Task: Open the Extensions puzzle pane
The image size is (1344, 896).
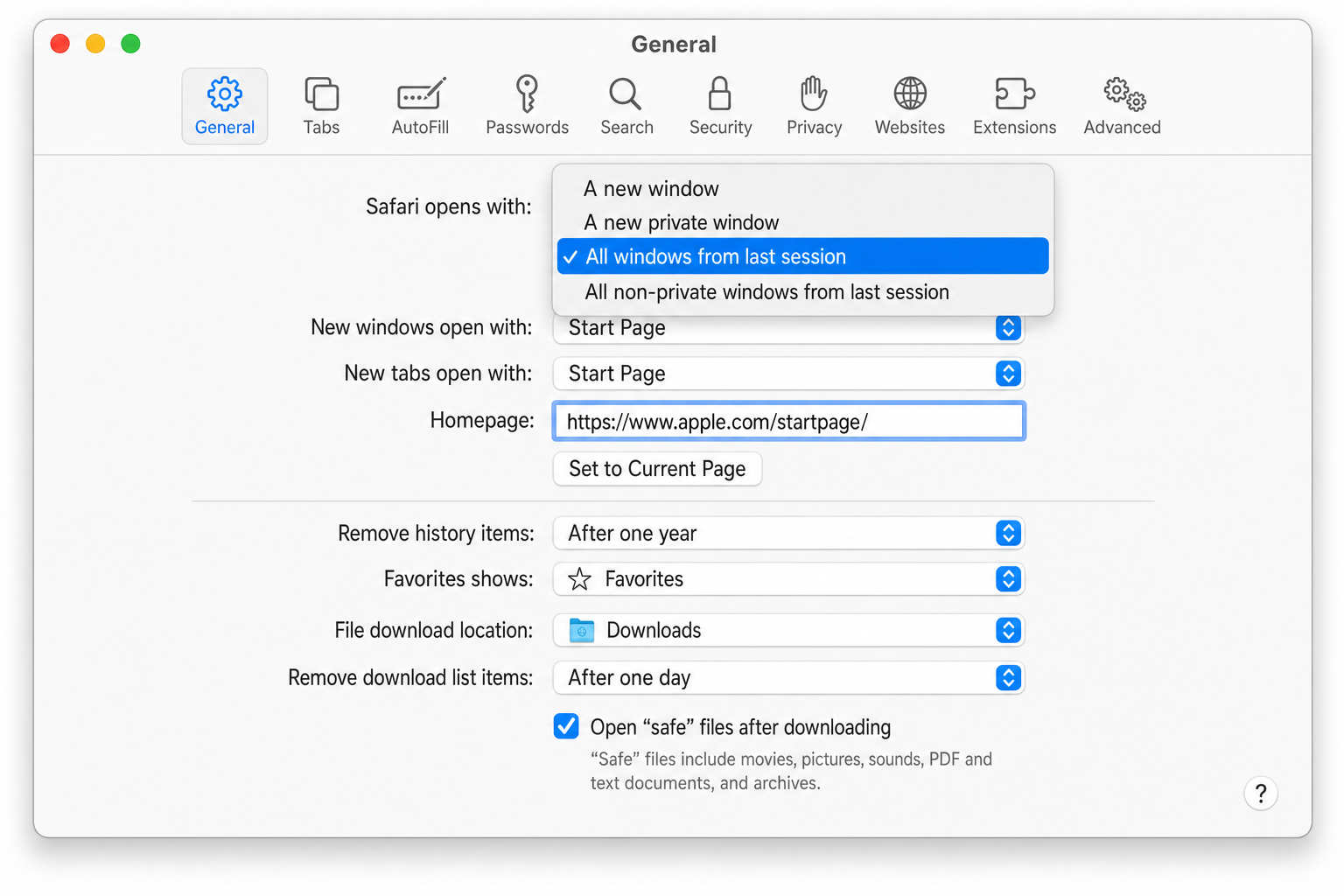Action: click(x=1015, y=107)
